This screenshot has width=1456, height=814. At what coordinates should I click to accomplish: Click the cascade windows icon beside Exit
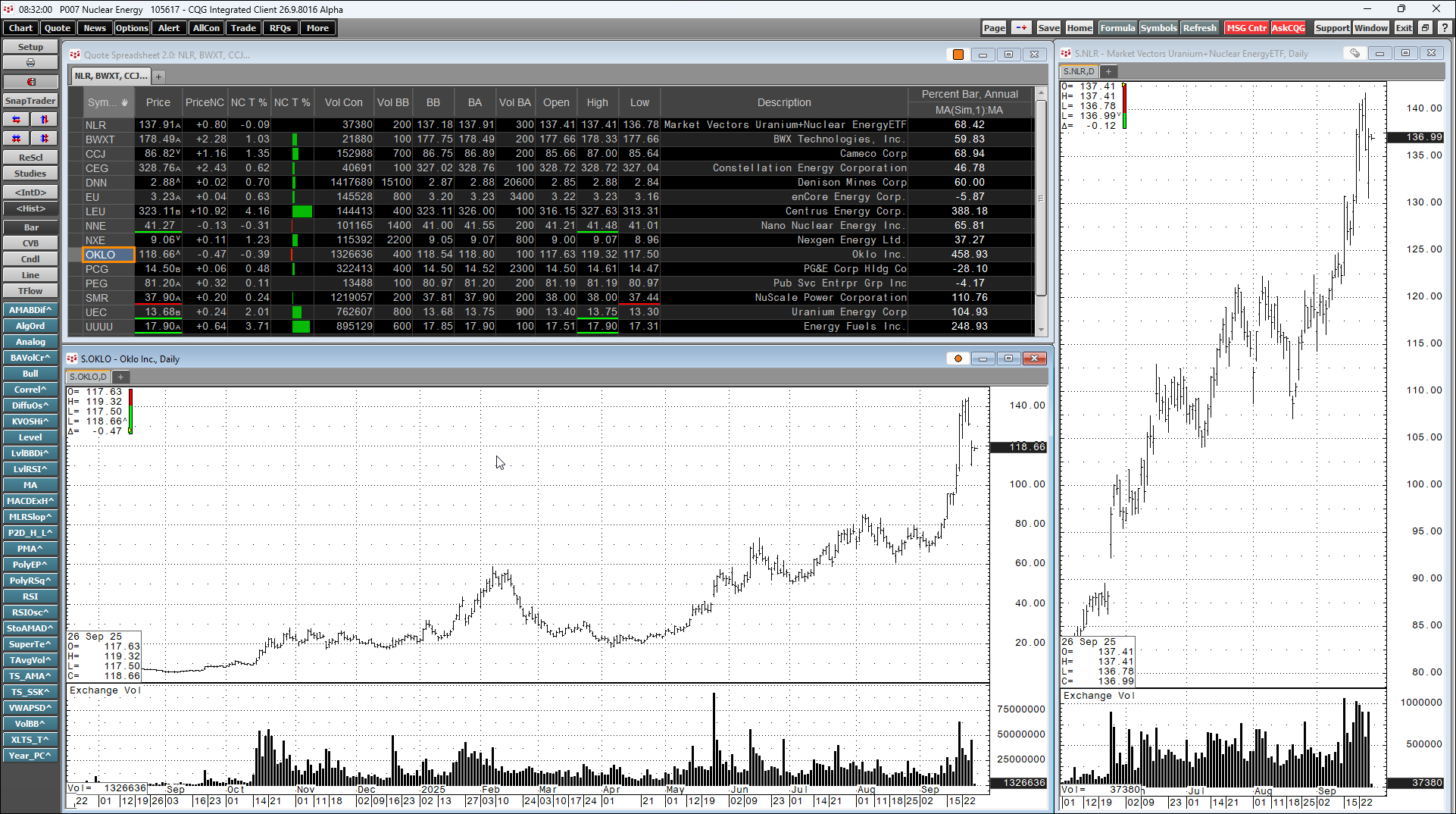click(x=1425, y=28)
